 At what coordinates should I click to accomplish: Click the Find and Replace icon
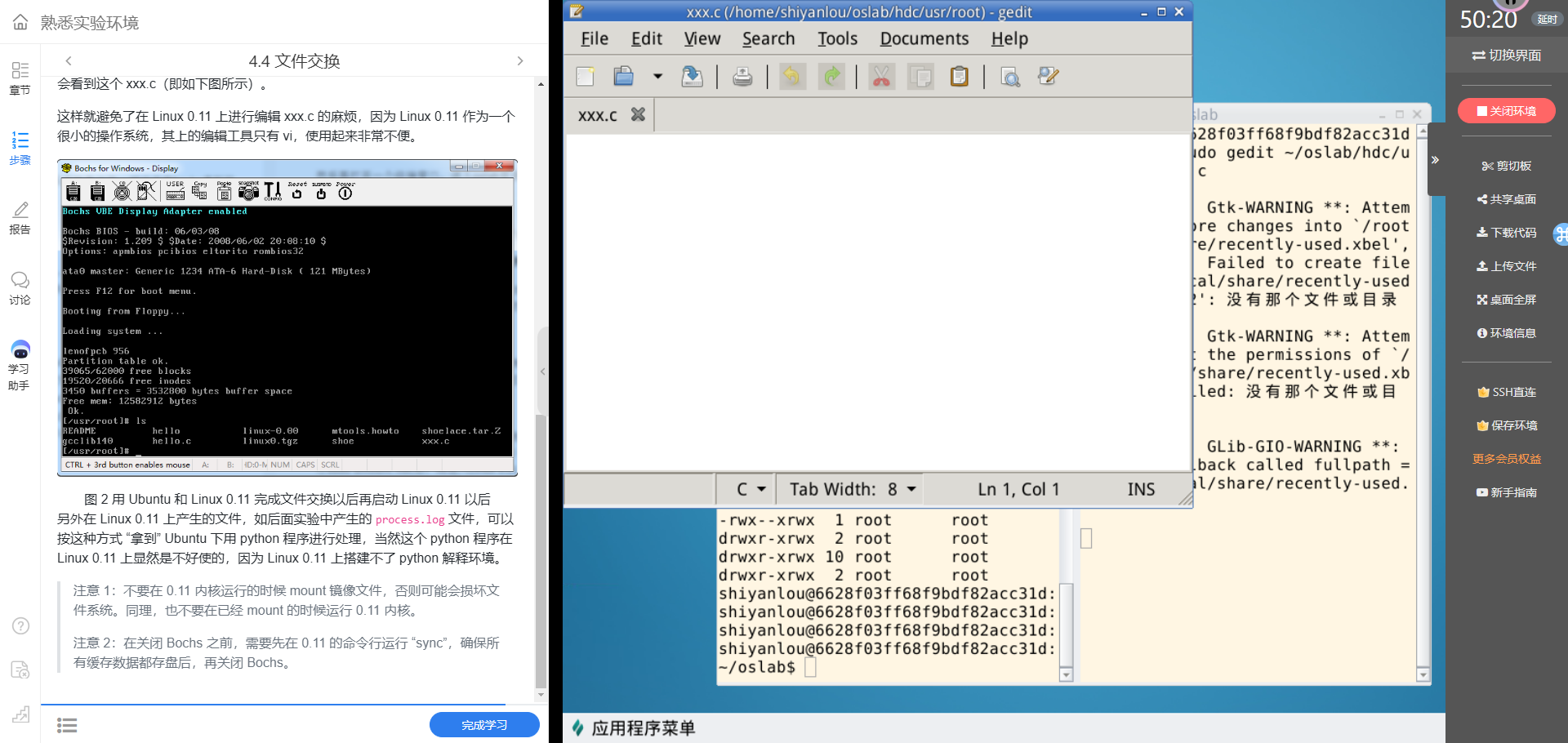[1048, 77]
